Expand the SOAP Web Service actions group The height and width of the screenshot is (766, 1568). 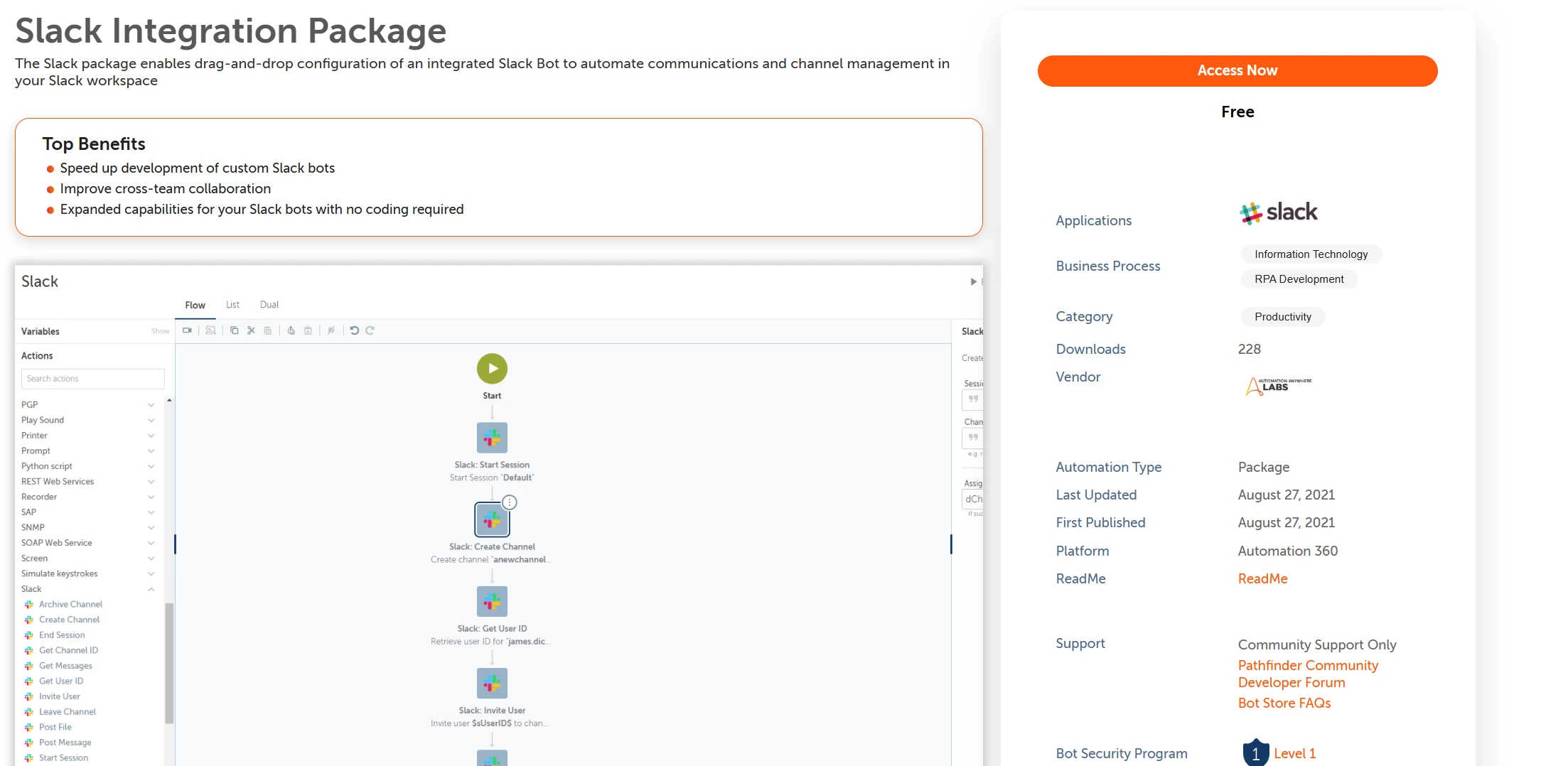coord(151,543)
